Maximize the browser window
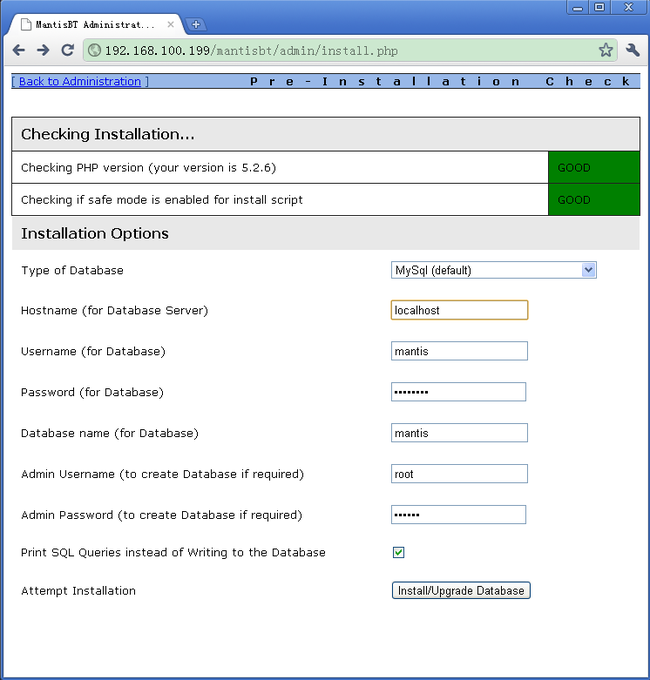 600,7
